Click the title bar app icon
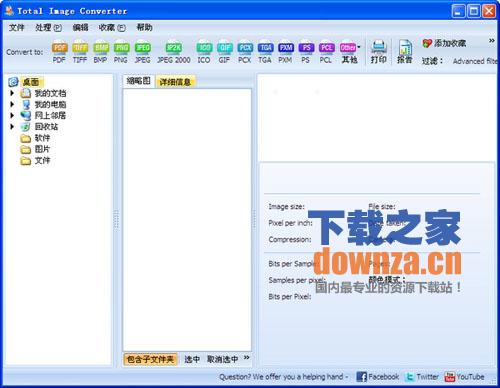 (x=10, y=11)
